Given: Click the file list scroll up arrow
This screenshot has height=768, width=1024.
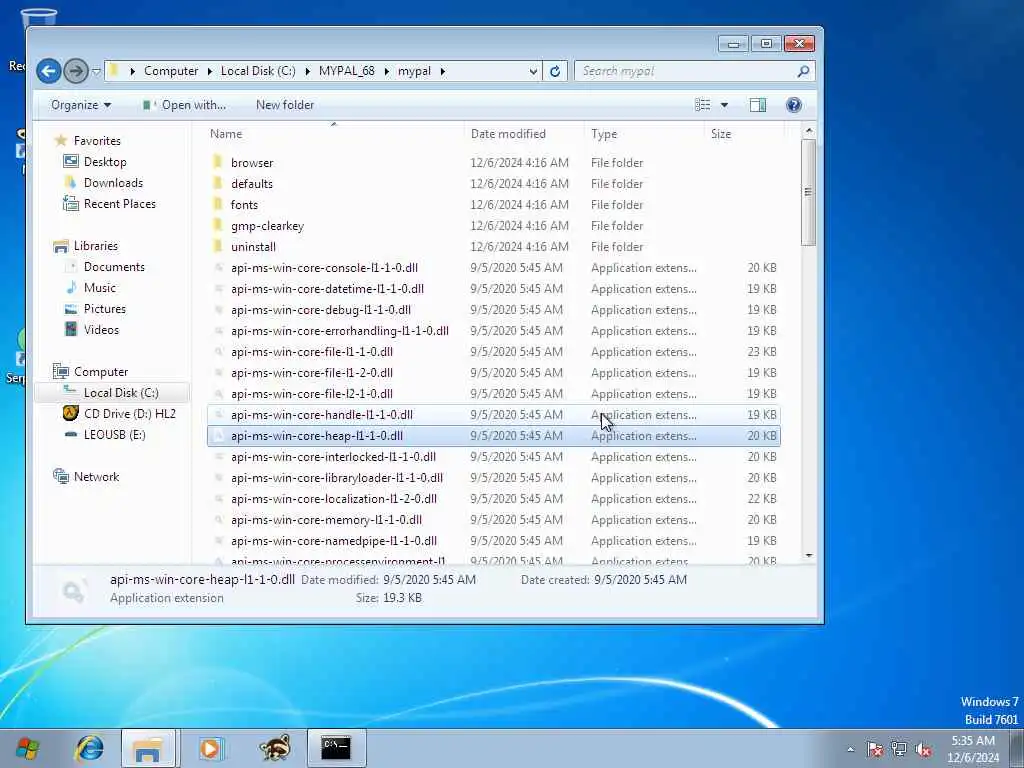Looking at the screenshot, I should [808, 131].
